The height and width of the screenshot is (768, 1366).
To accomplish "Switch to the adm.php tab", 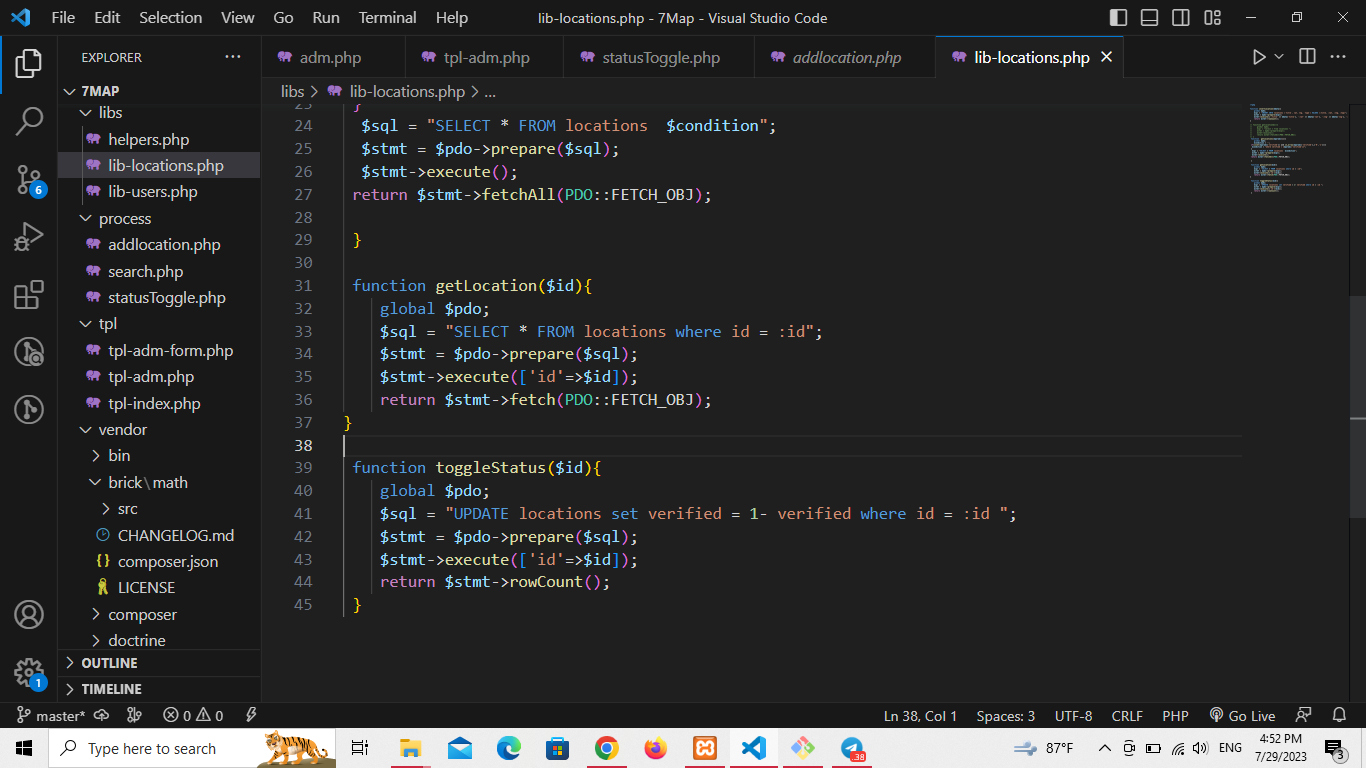I will [x=333, y=57].
